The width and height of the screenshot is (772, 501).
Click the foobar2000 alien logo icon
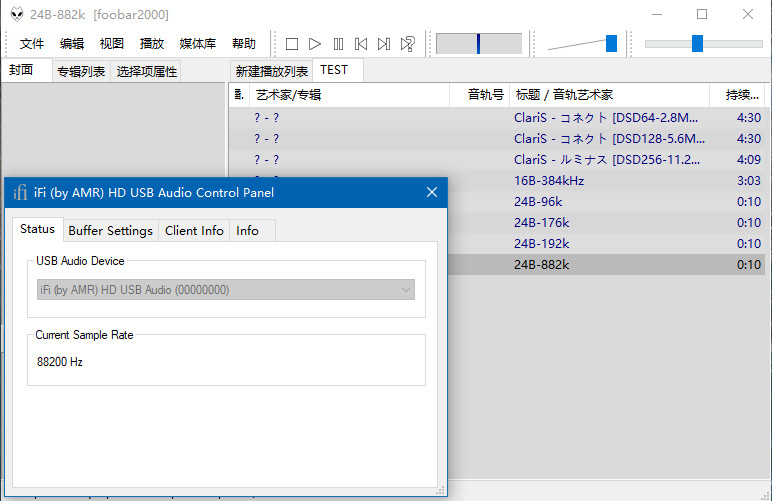tap(16, 15)
